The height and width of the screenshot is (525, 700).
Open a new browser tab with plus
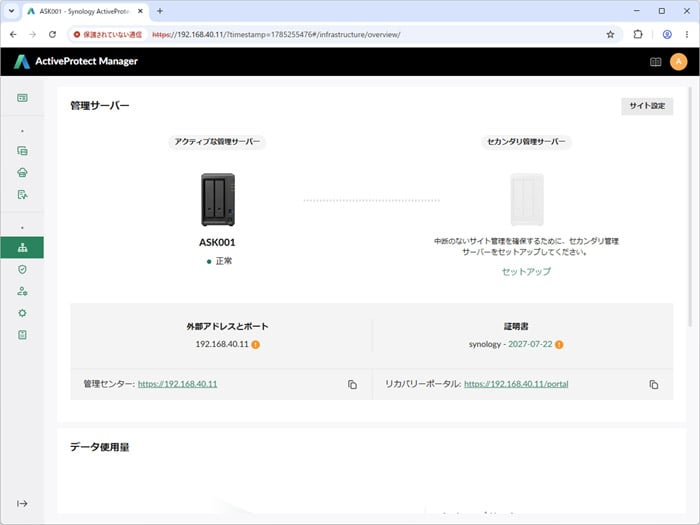(x=160, y=11)
